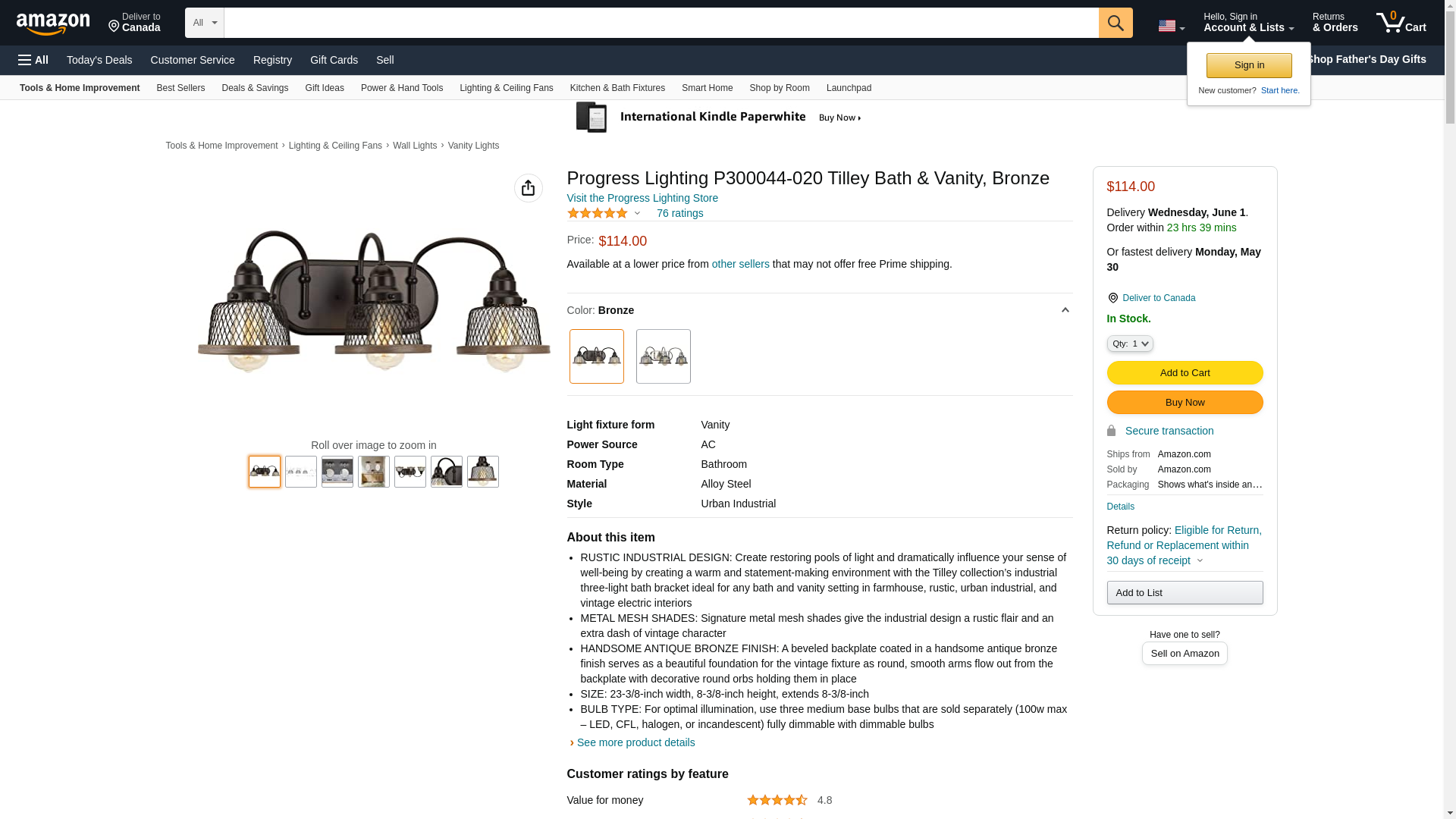Open the Qty quantity dropdown

click(x=1129, y=344)
